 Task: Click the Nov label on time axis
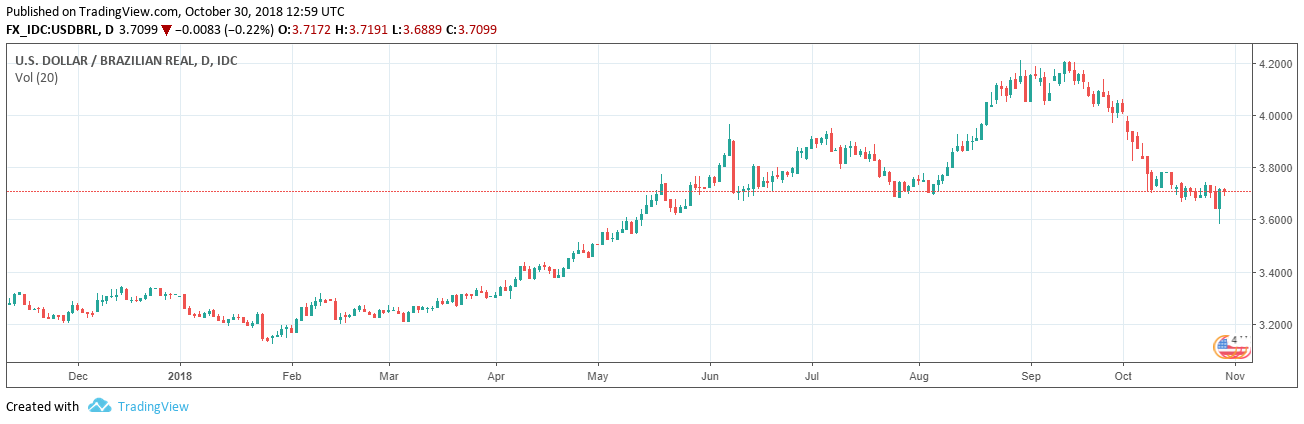[x=1234, y=377]
